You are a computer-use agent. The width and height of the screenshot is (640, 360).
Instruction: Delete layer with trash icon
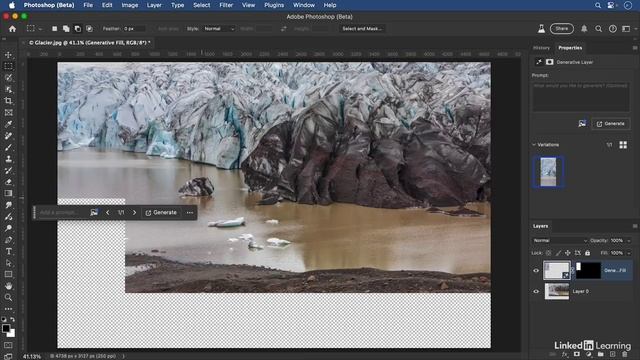(x=624, y=355)
